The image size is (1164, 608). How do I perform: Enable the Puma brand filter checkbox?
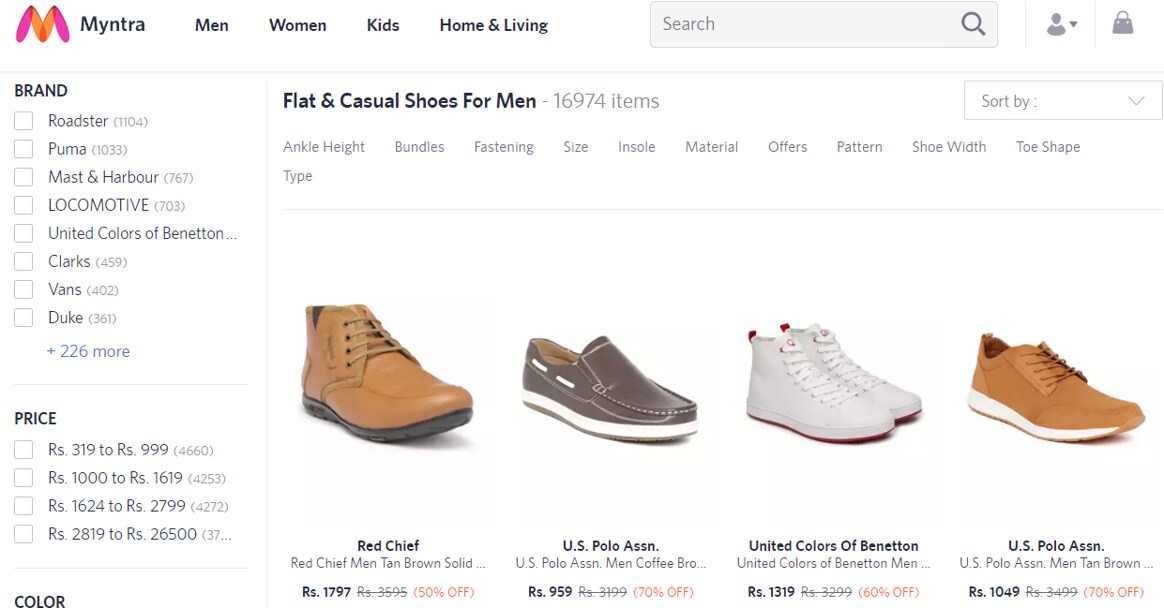point(24,149)
